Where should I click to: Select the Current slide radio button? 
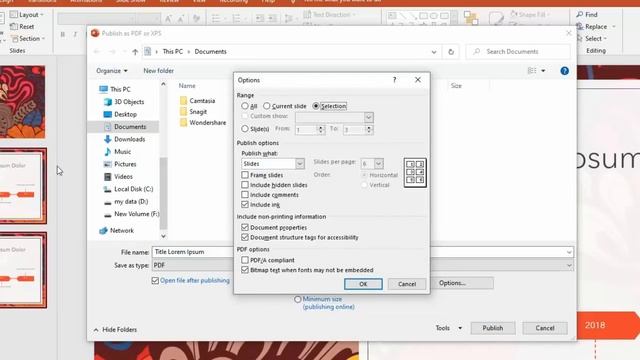[267, 106]
